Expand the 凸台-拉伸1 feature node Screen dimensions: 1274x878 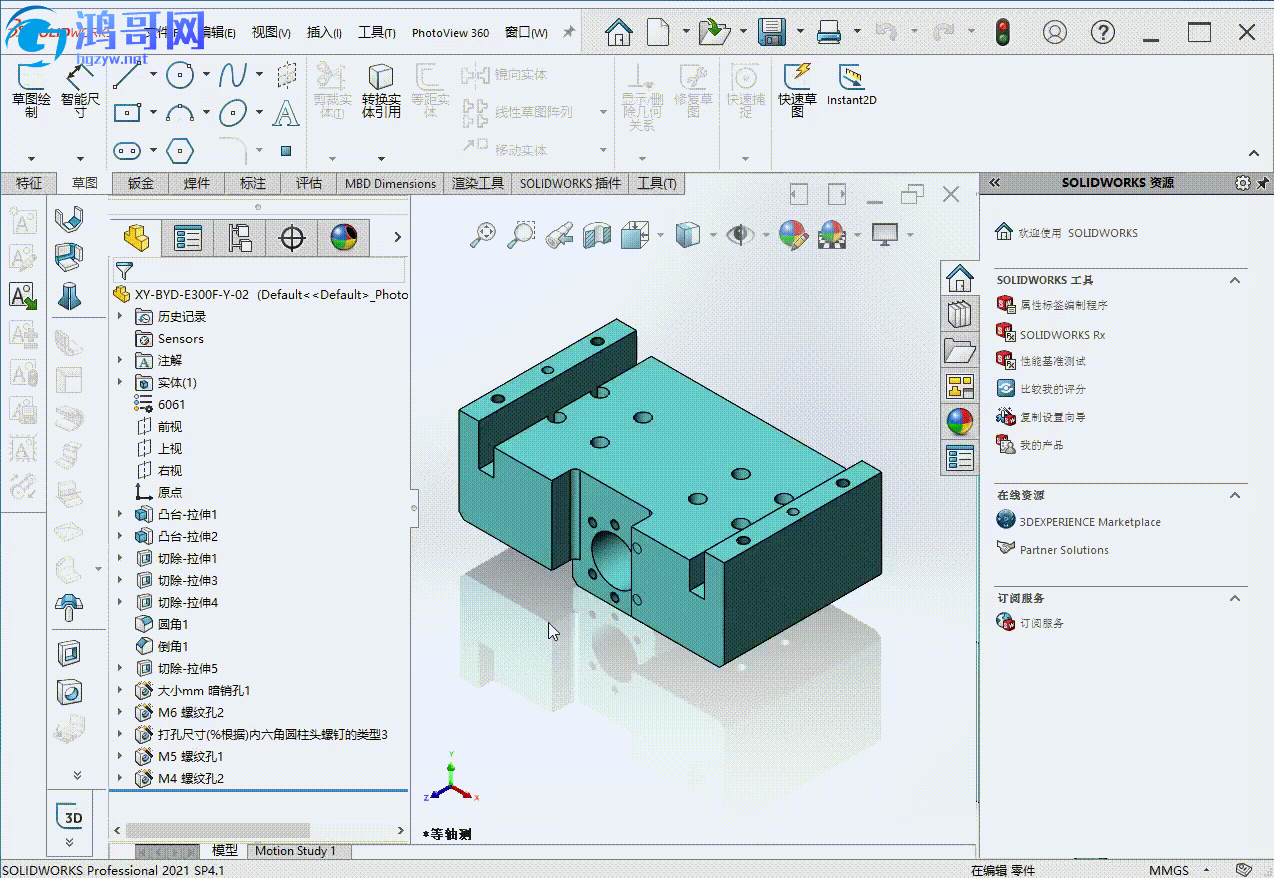coord(120,514)
